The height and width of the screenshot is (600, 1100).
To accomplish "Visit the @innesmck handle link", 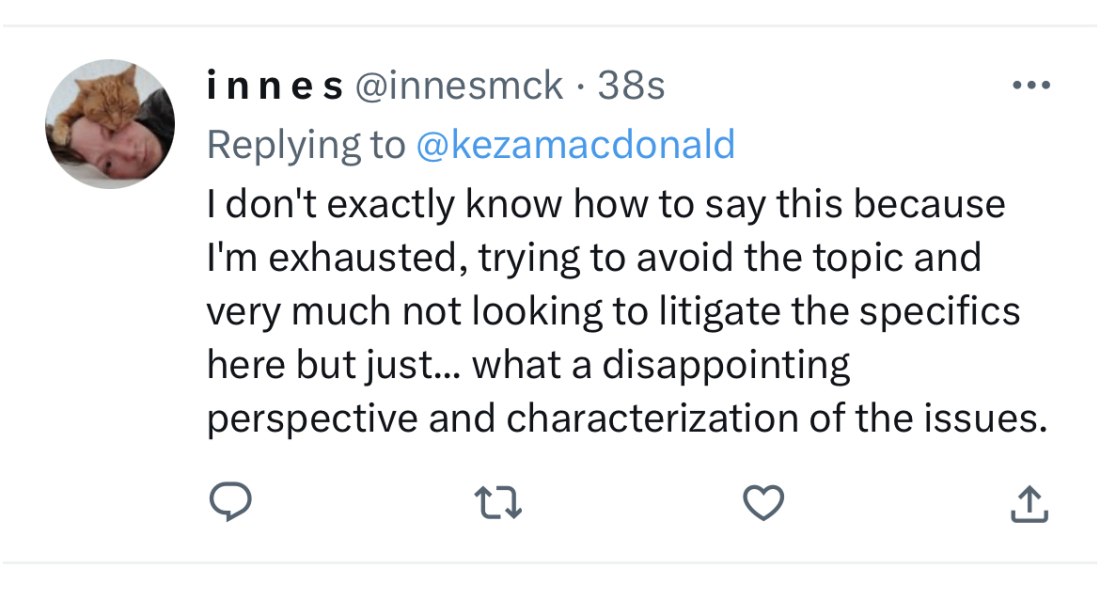I will tap(459, 87).
